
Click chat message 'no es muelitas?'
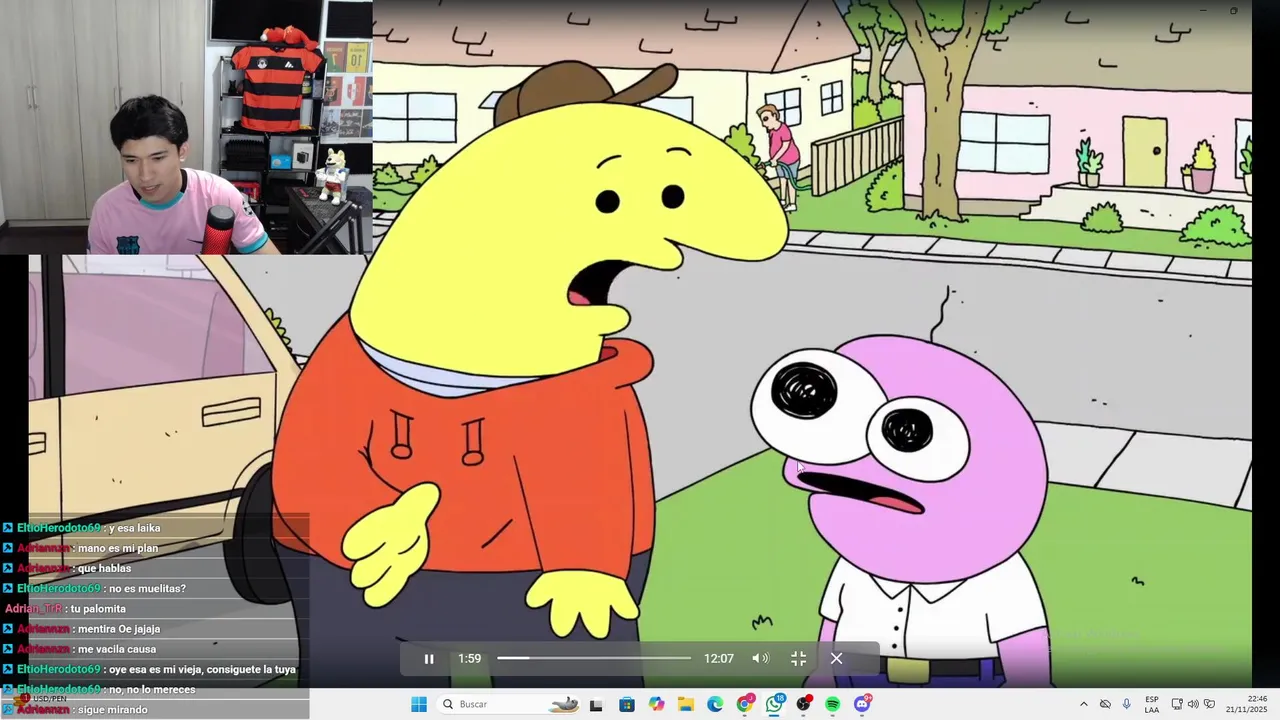147,588
